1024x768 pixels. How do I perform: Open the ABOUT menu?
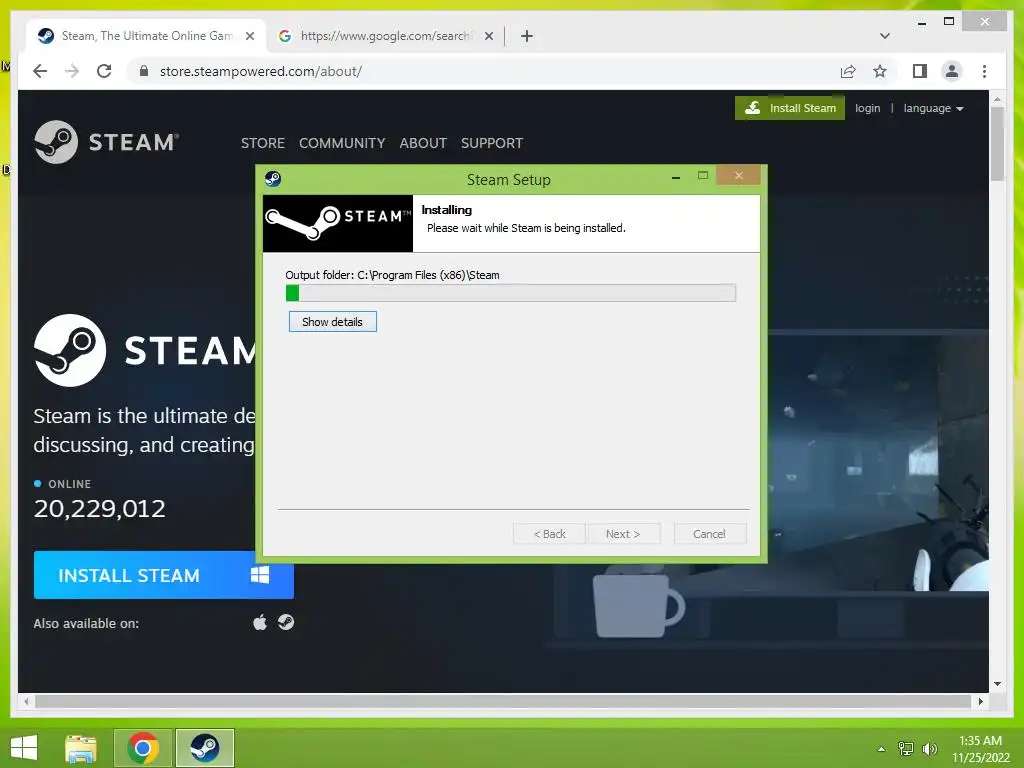pos(423,143)
